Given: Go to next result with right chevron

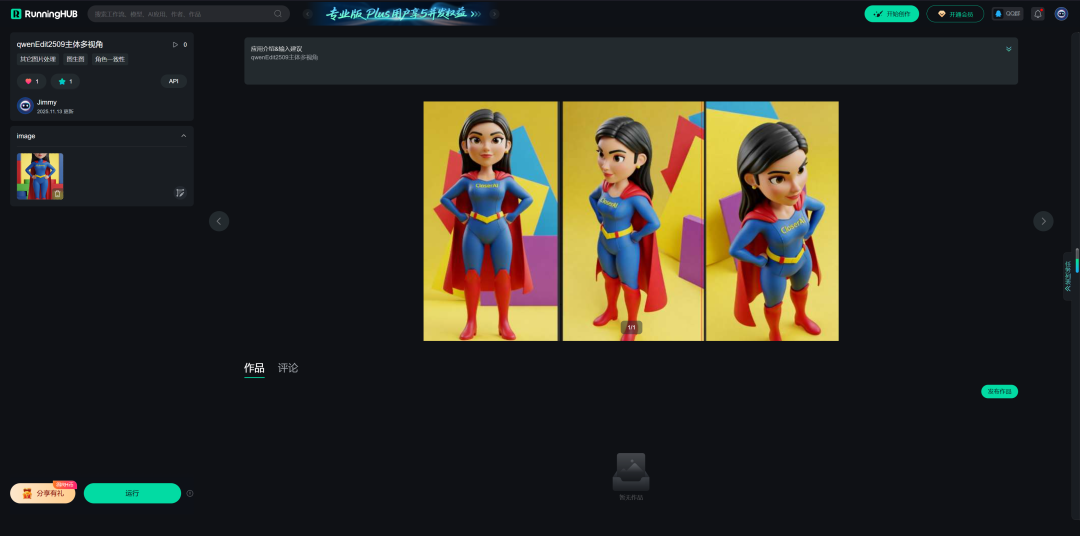Looking at the screenshot, I should tap(1043, 221).
